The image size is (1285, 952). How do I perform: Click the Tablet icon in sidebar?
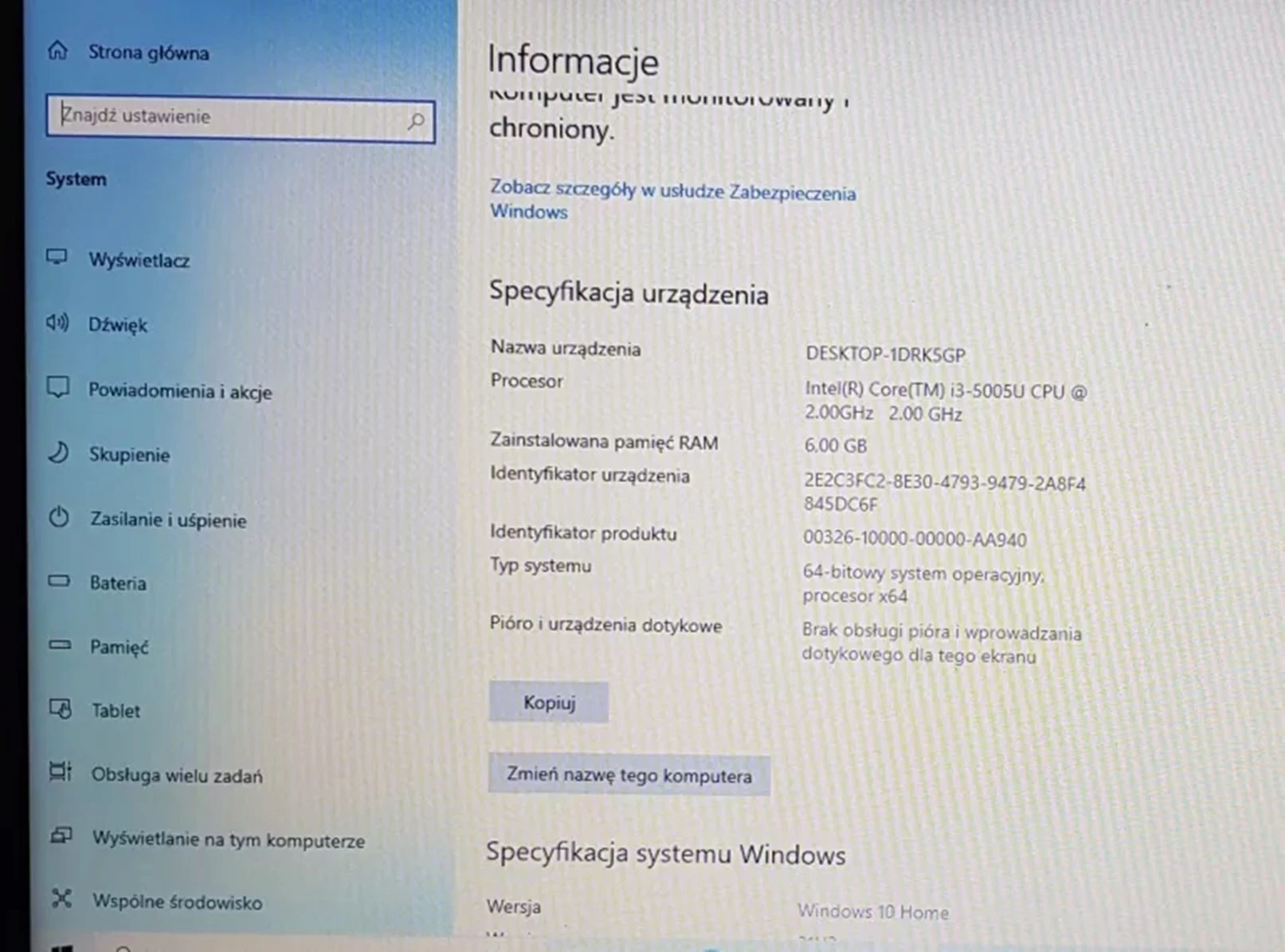(x=61, y=709)
